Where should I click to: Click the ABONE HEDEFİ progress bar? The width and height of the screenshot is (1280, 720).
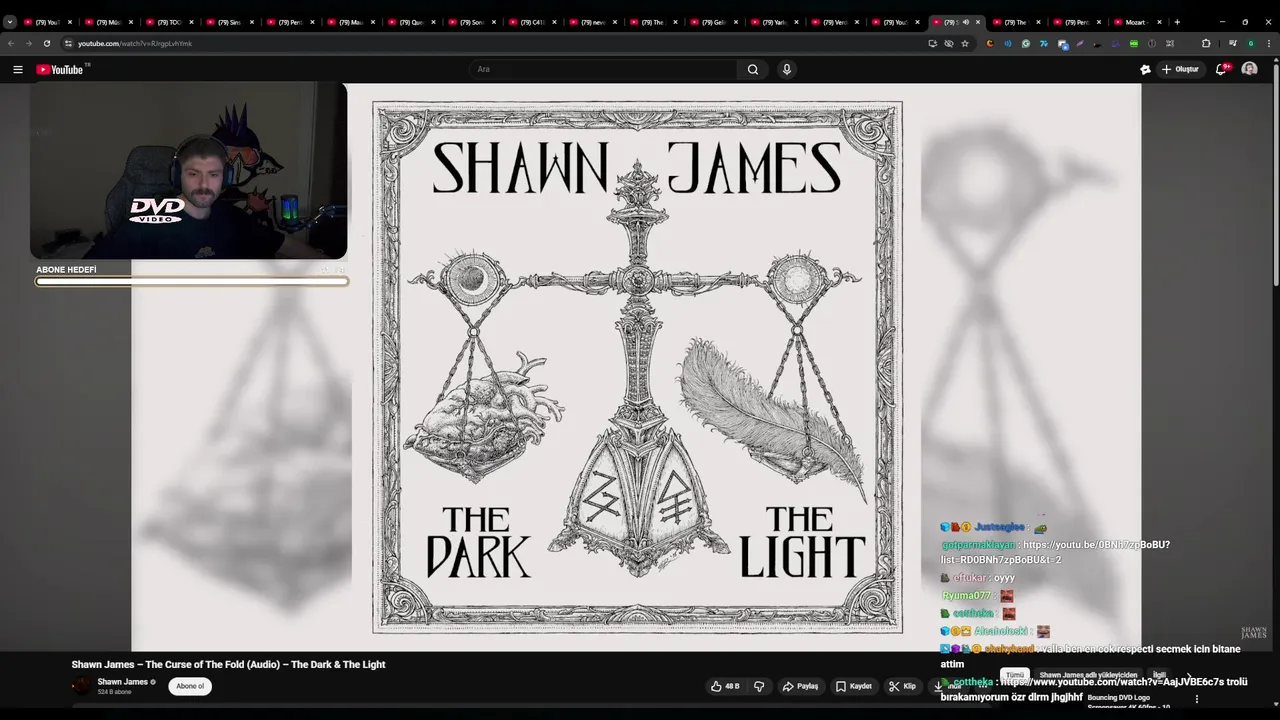tap(192, 282)
